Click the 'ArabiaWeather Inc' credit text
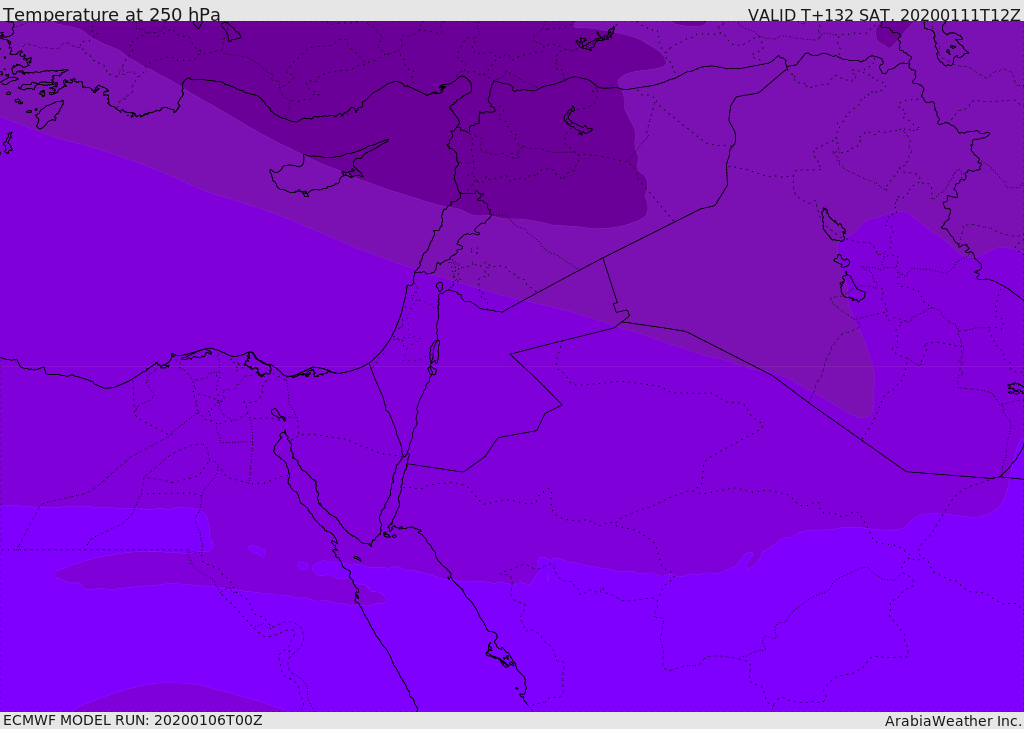The width and height of the screenshot is (1024, 729). (x=953, y=721)
